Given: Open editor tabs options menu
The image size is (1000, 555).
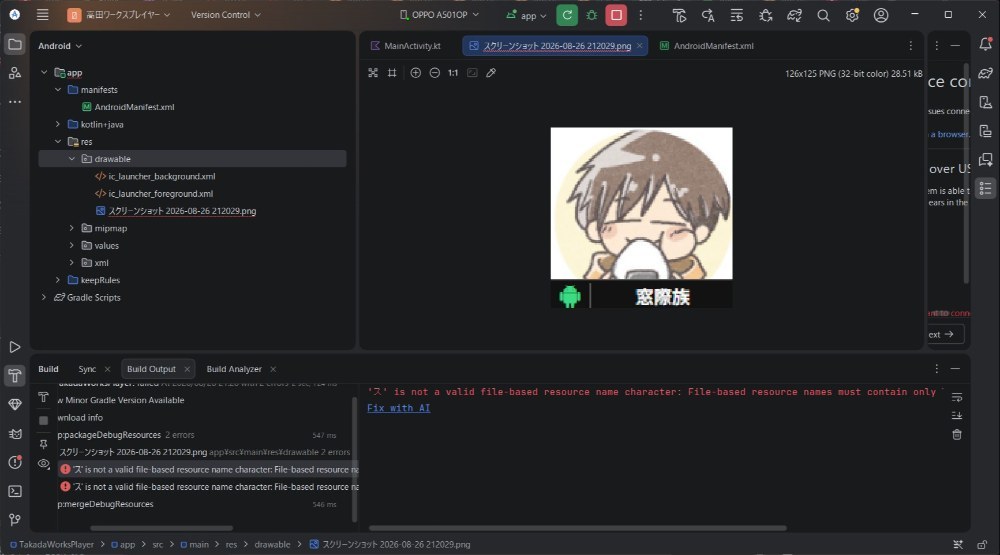Looking at the screenshot, I should [x=911, y=46].
